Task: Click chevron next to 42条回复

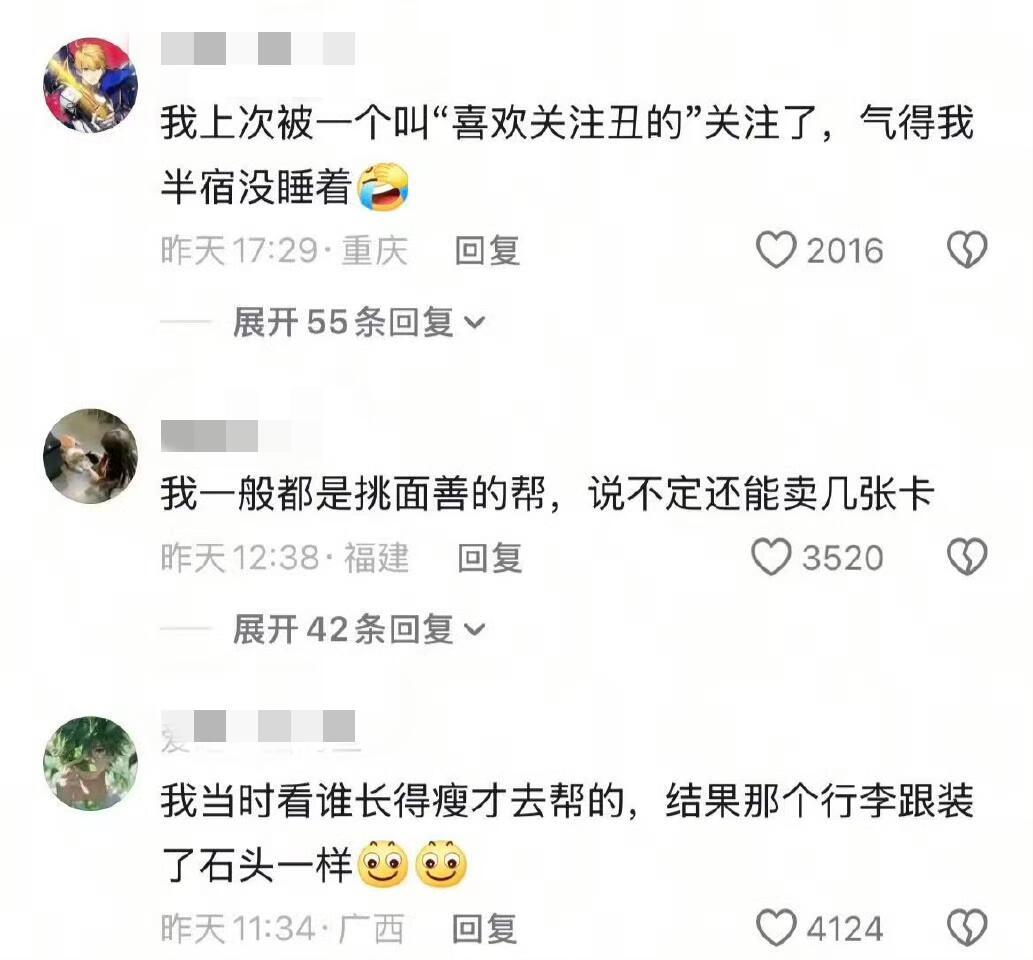Action: pyautogui.click(x=474, y=630)
